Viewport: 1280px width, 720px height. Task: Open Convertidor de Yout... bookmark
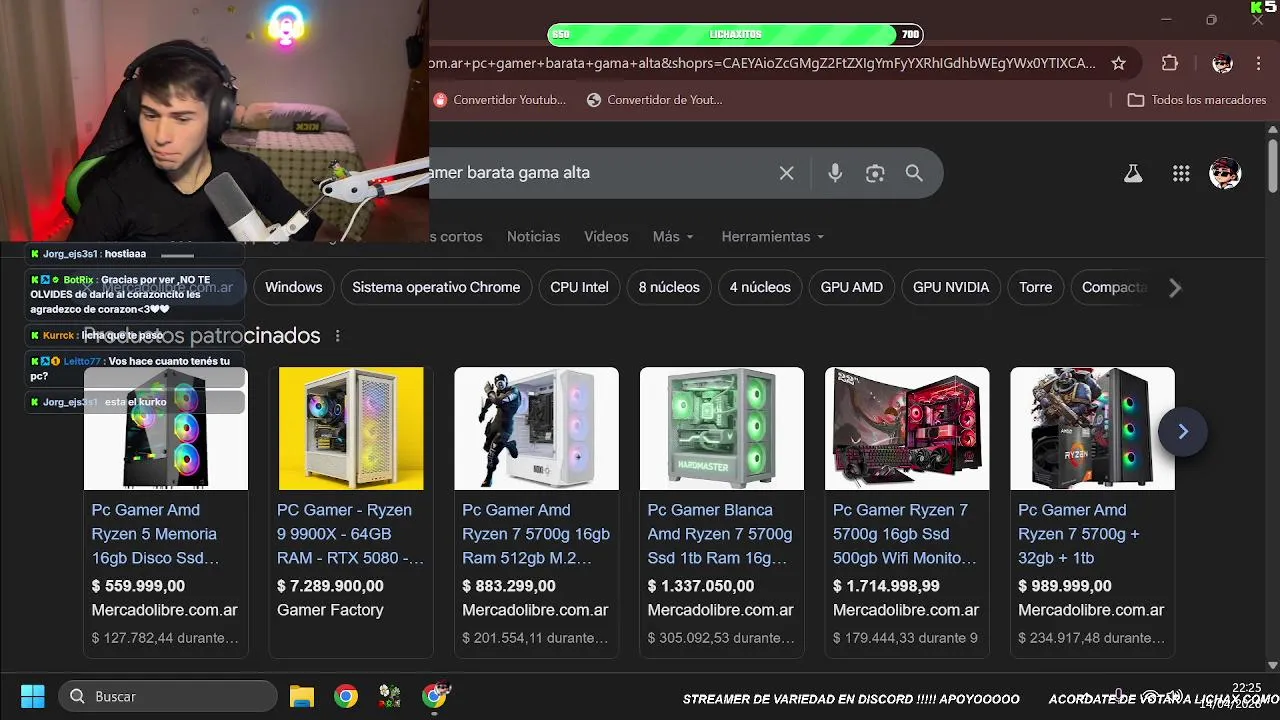coord(655,100)
